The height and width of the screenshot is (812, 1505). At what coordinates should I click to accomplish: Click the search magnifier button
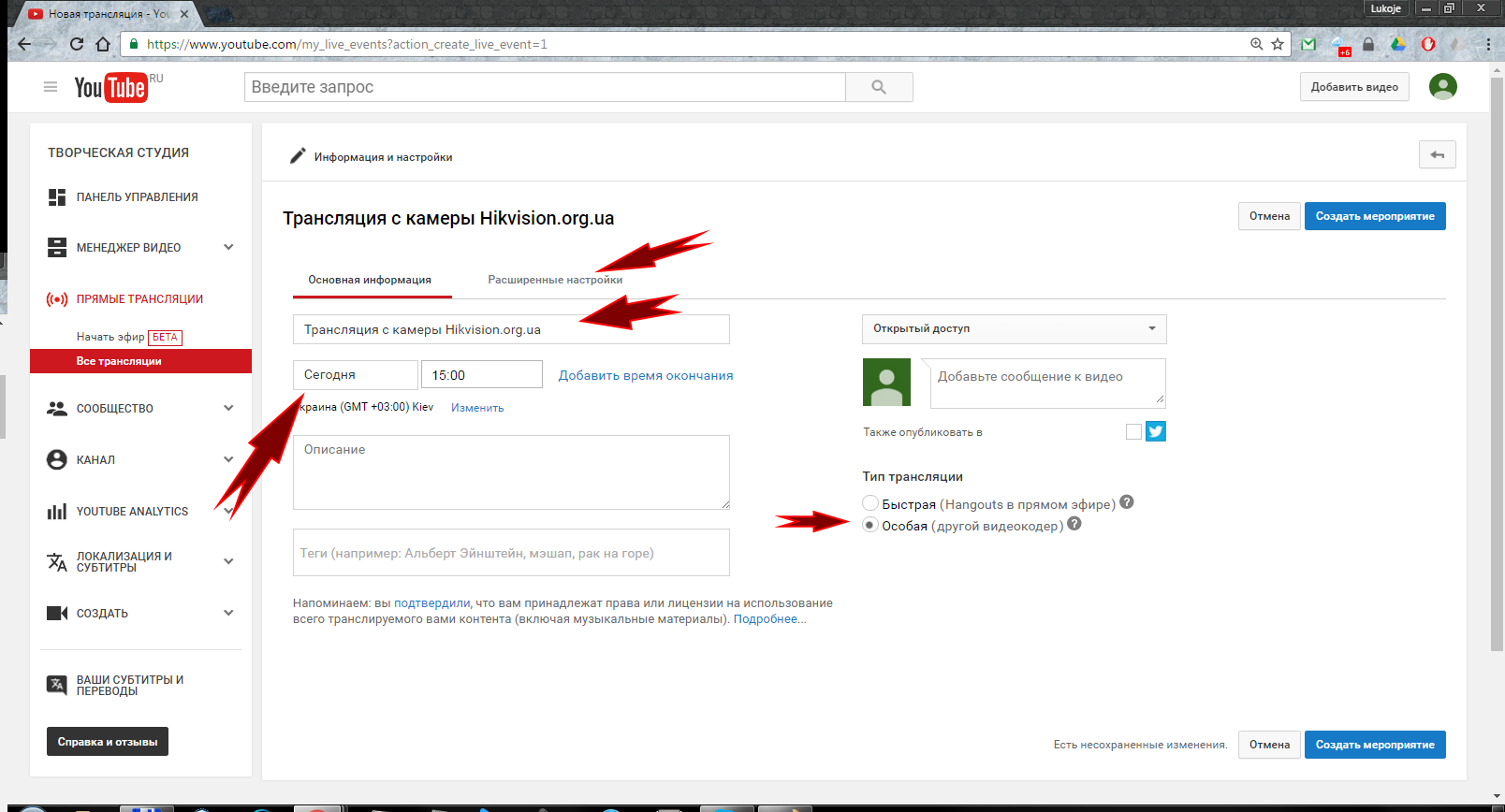878,87
